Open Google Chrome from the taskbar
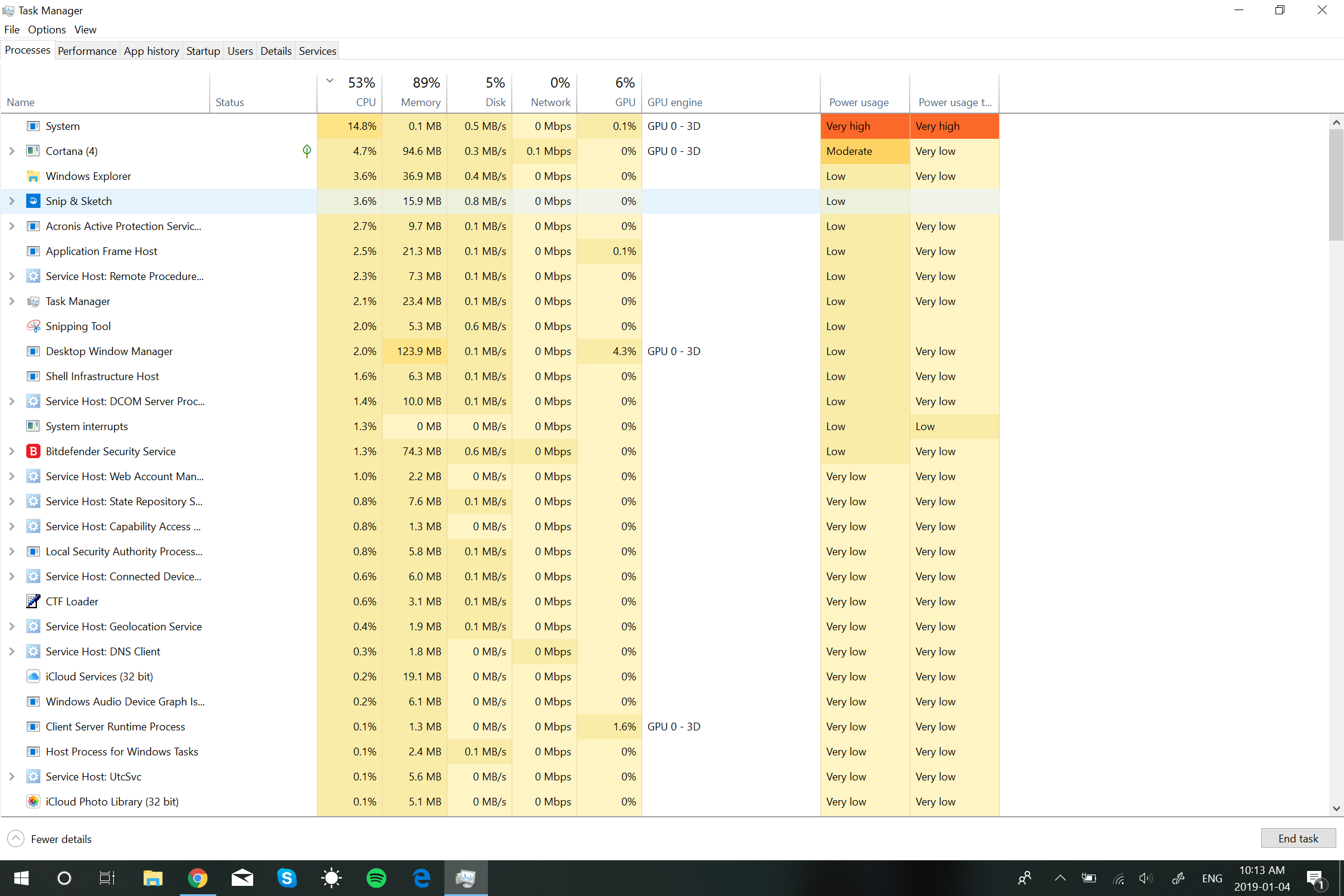 pos(198,878)
